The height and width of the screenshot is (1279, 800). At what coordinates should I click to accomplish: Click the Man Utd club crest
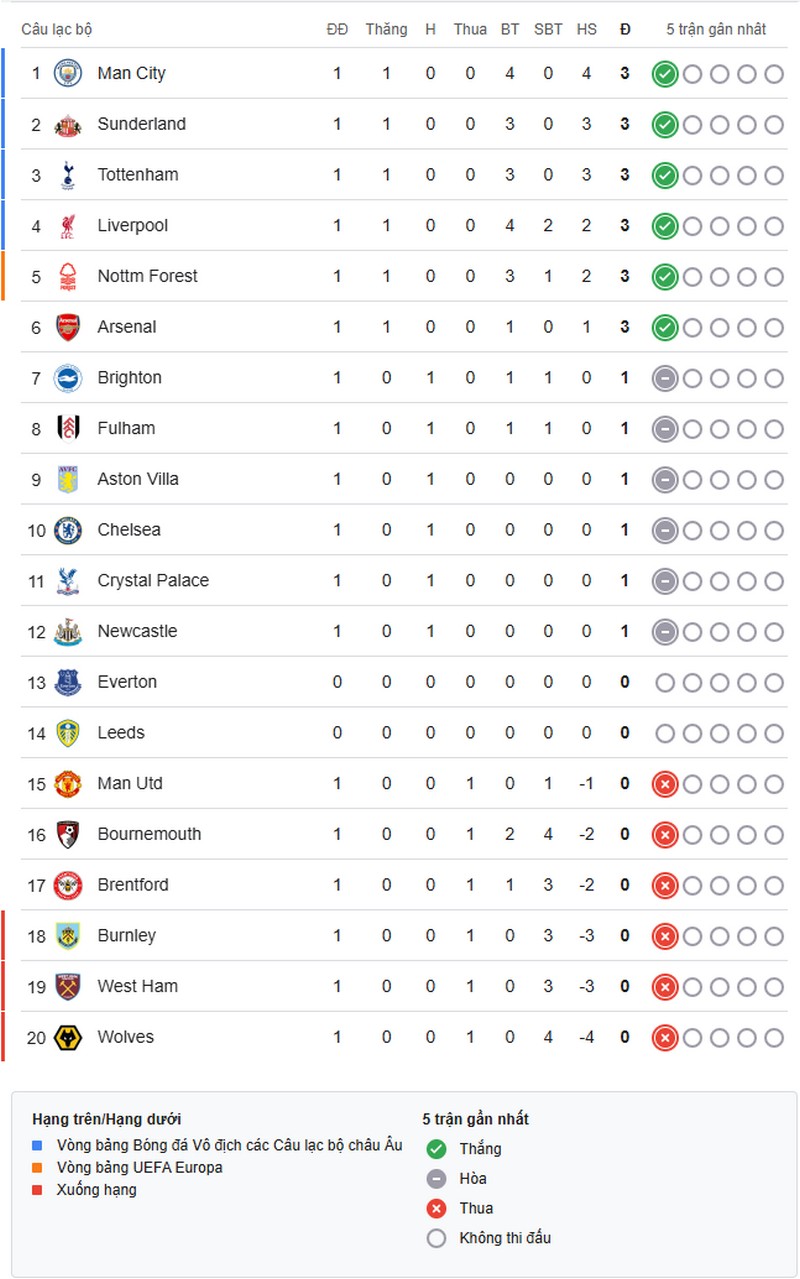point(67,784)
